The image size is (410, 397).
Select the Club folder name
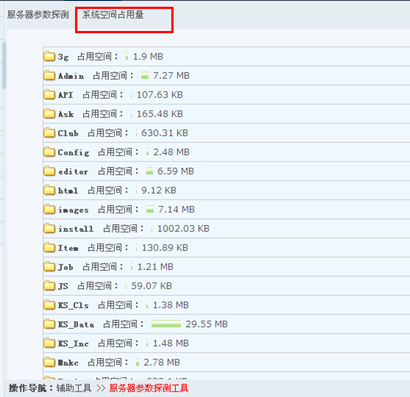68,133
